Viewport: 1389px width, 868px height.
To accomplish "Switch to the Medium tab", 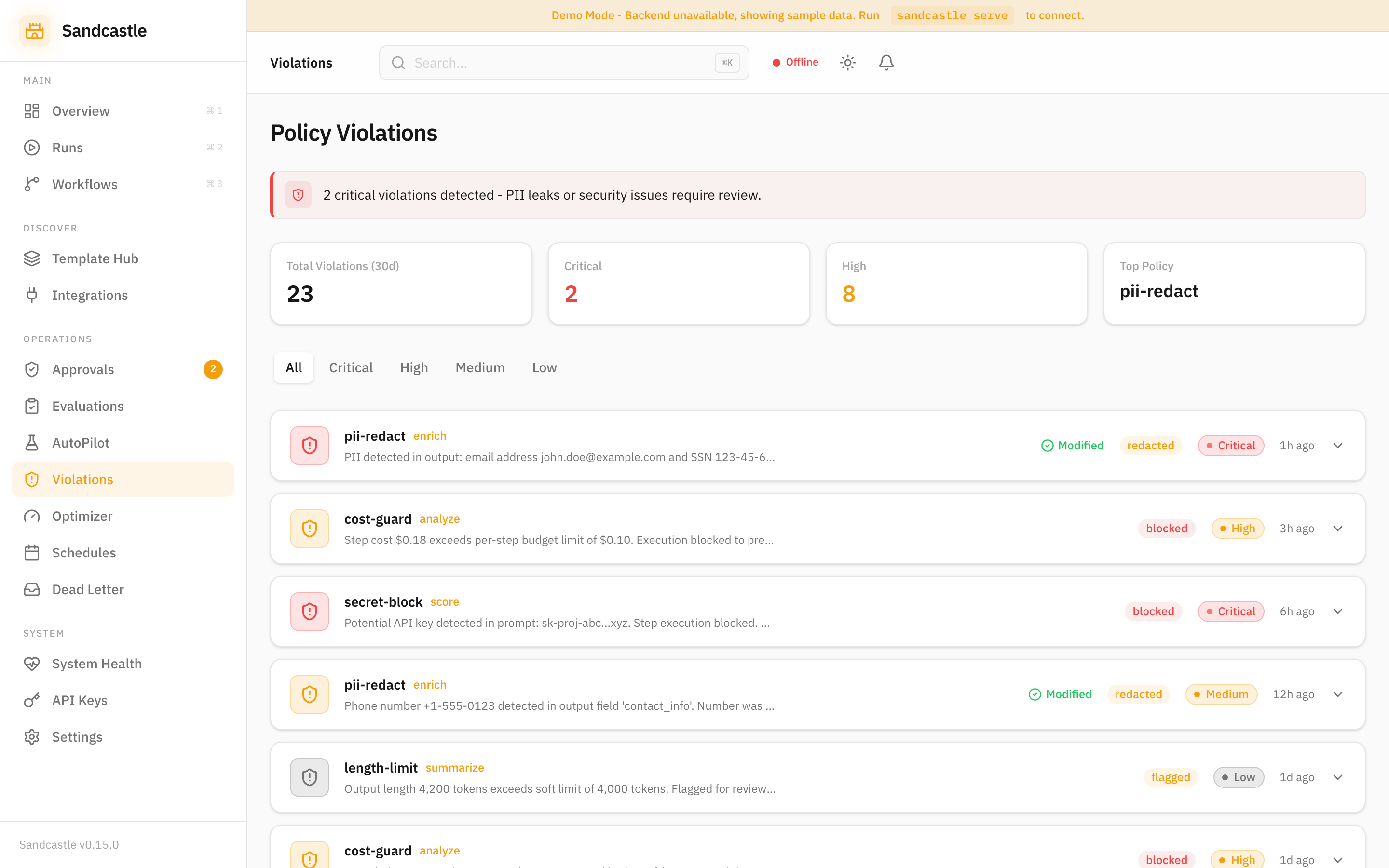I will pyautogui.click(x=480, y=367).
